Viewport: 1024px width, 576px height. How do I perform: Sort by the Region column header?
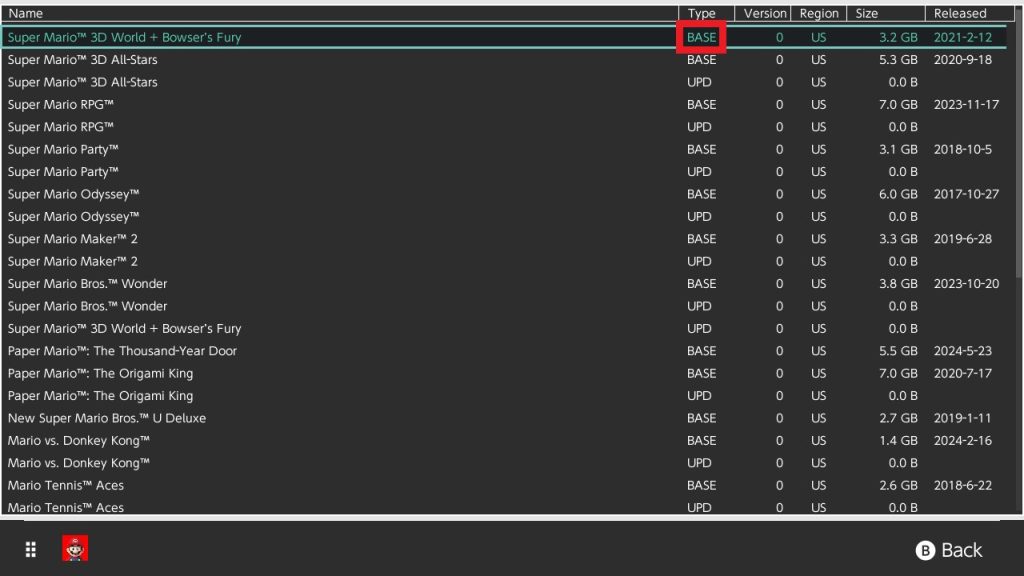819,13
